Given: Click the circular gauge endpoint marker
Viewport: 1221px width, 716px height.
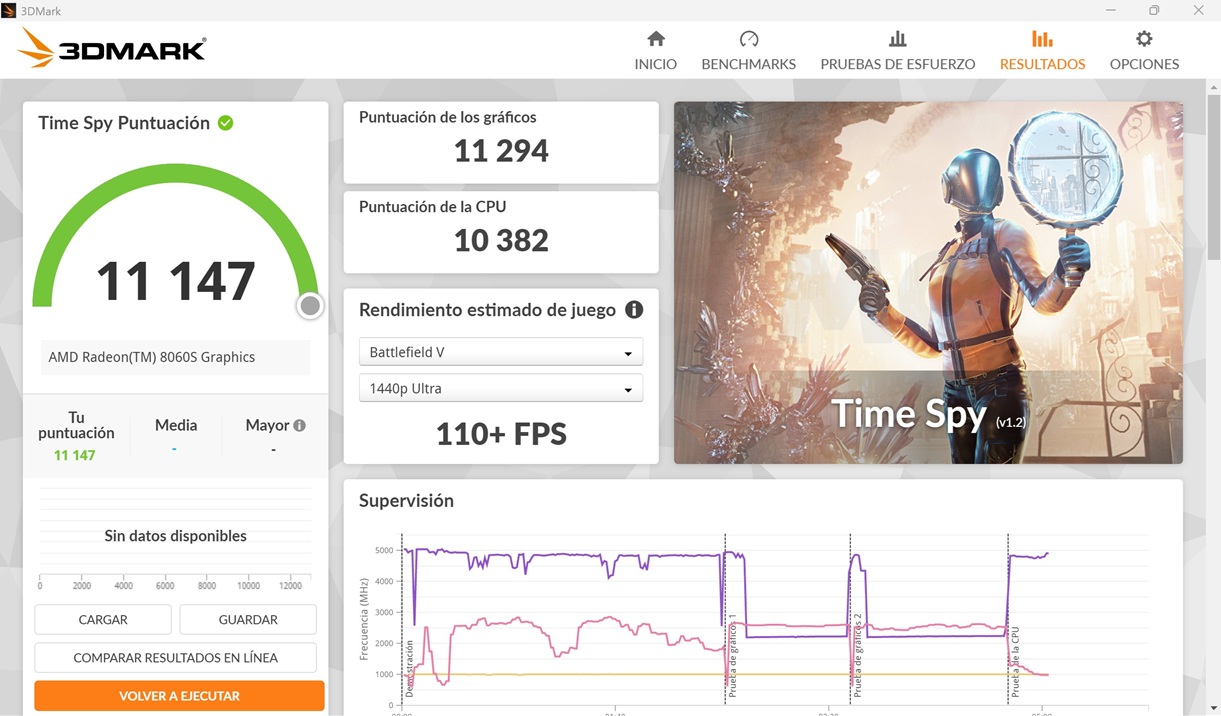Looking at the screenshot, I should 309,305.
